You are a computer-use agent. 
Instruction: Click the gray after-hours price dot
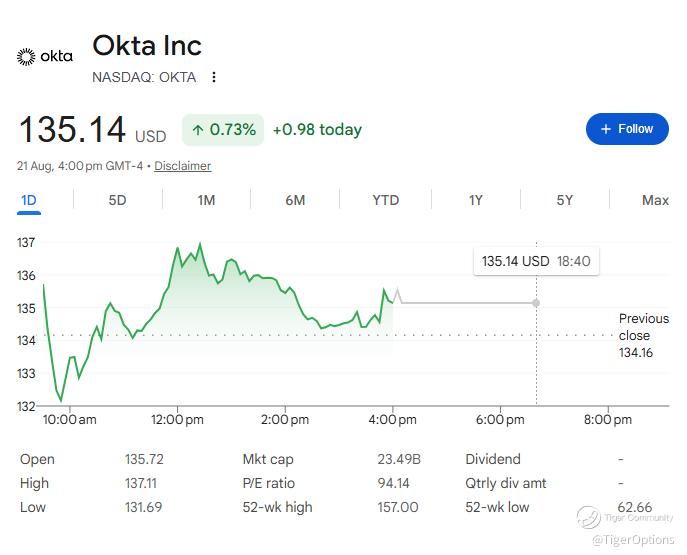point(536,303)
